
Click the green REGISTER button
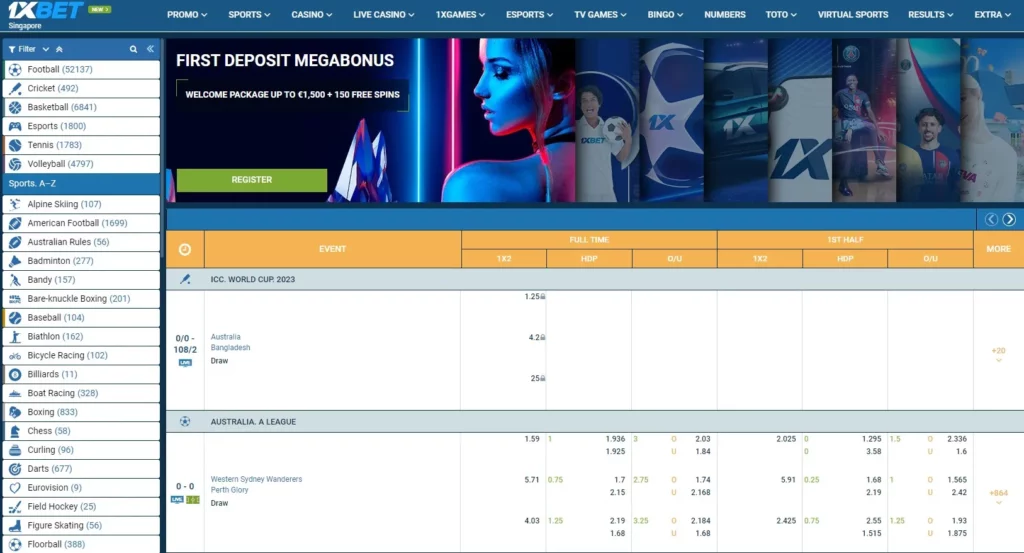click(251, 180)
